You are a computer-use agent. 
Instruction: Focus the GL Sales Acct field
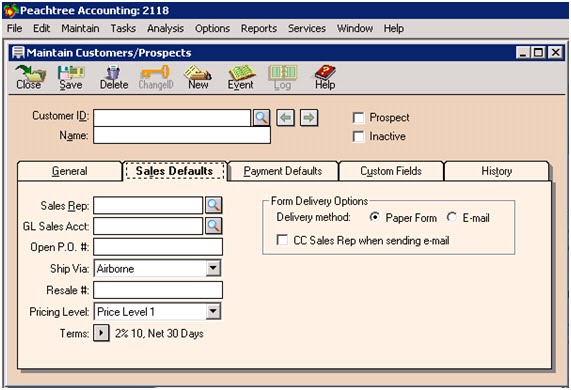tap(148, 226)
